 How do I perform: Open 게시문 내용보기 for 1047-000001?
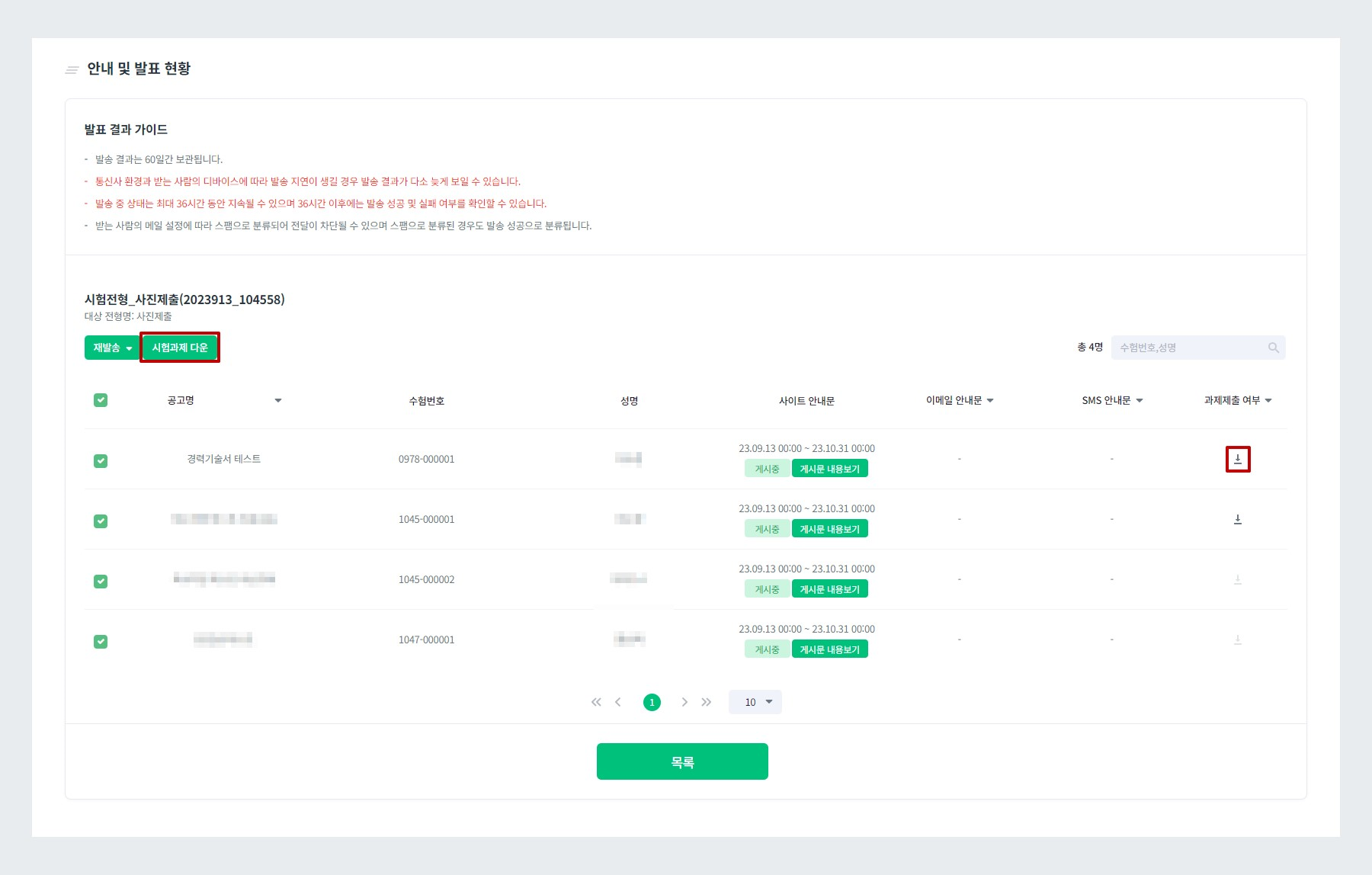(830, 649)
